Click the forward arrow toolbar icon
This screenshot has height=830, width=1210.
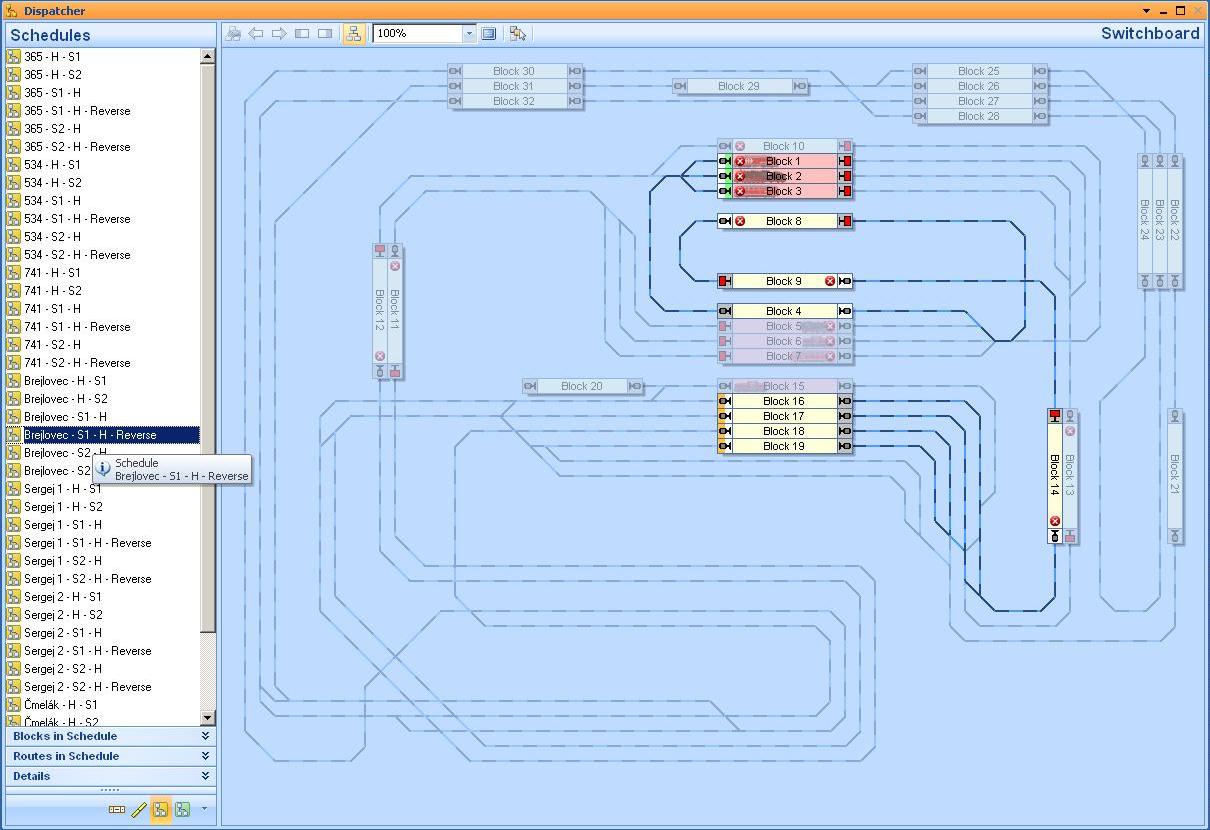(279, 33)
